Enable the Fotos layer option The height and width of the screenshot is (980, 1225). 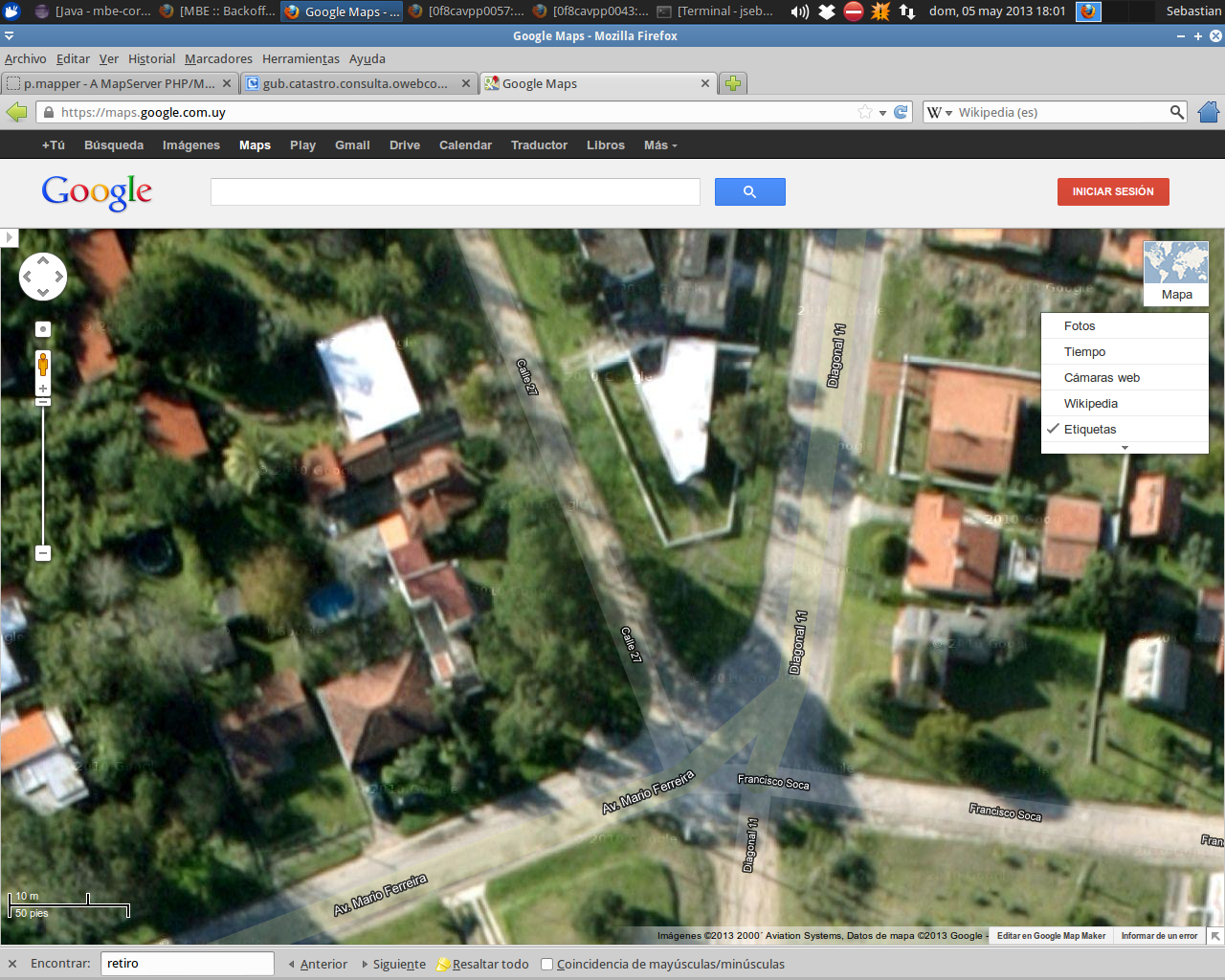coord(1080,326)
